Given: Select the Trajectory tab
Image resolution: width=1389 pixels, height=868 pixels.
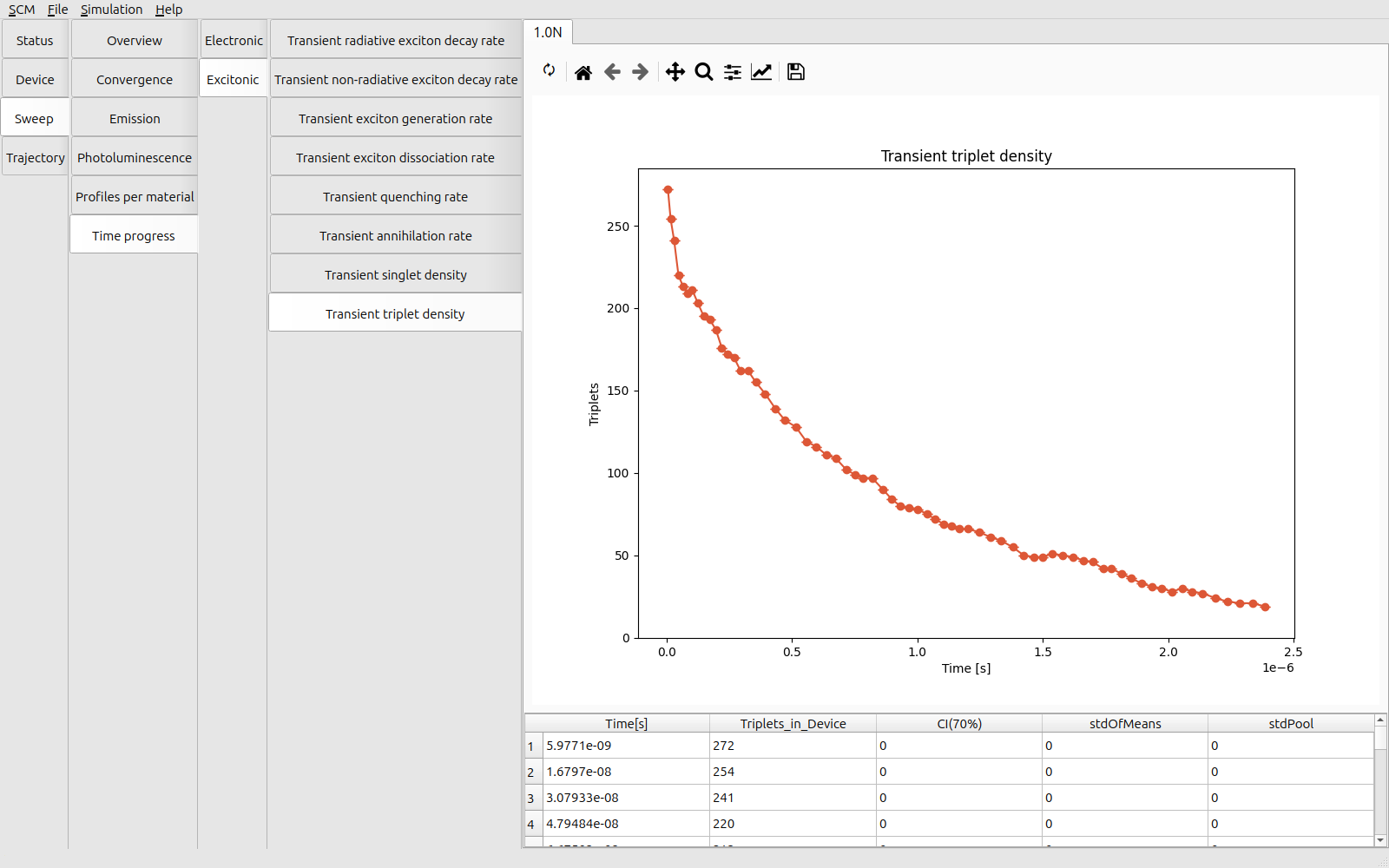Looking at the screenshot, I should pos(36,158).
